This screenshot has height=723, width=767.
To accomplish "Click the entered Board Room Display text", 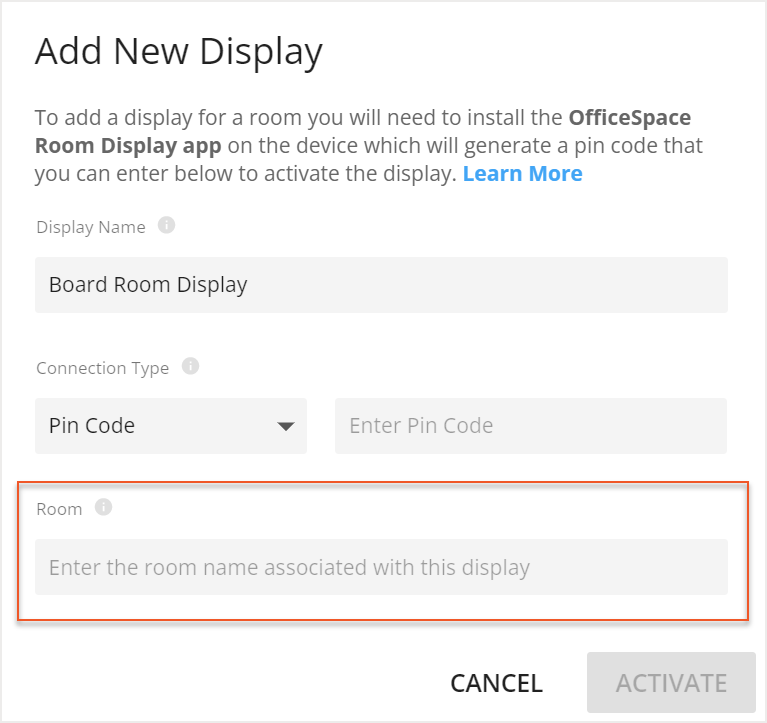I will point(148,285).
